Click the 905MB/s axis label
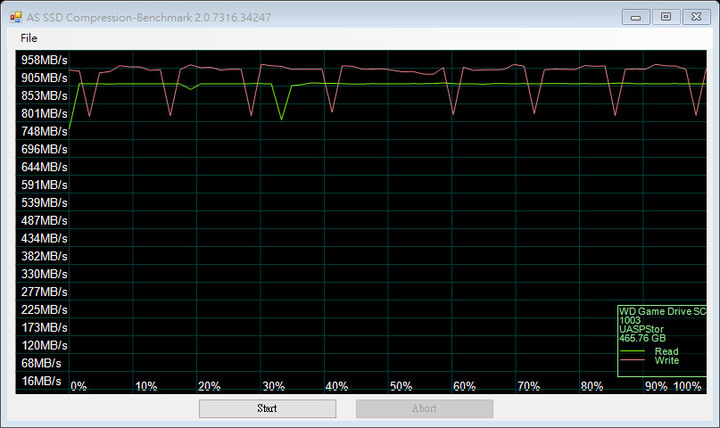Screen dimensions: 720x428 click(44, 78)
